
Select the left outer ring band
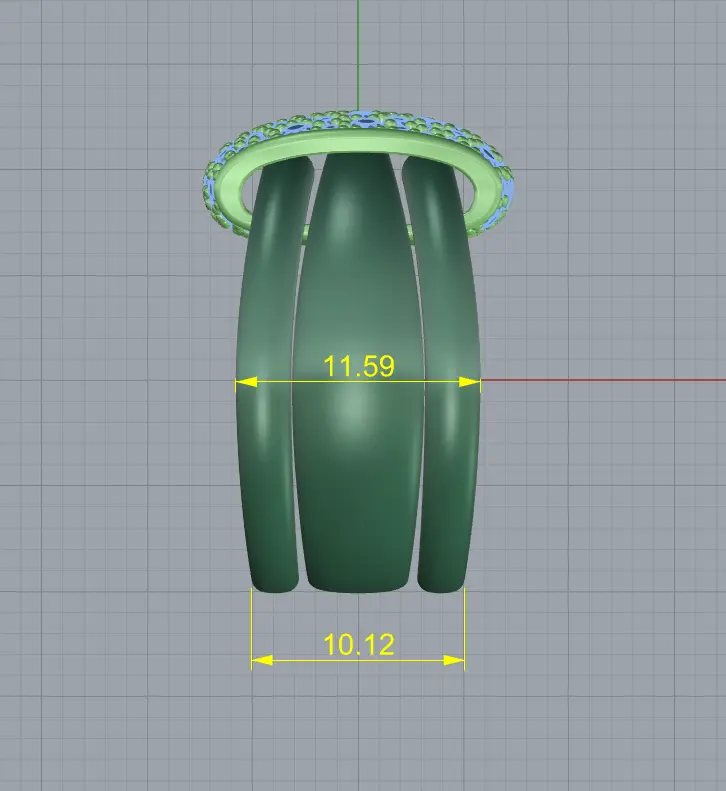pyautogui.click(x=265, y=450)
